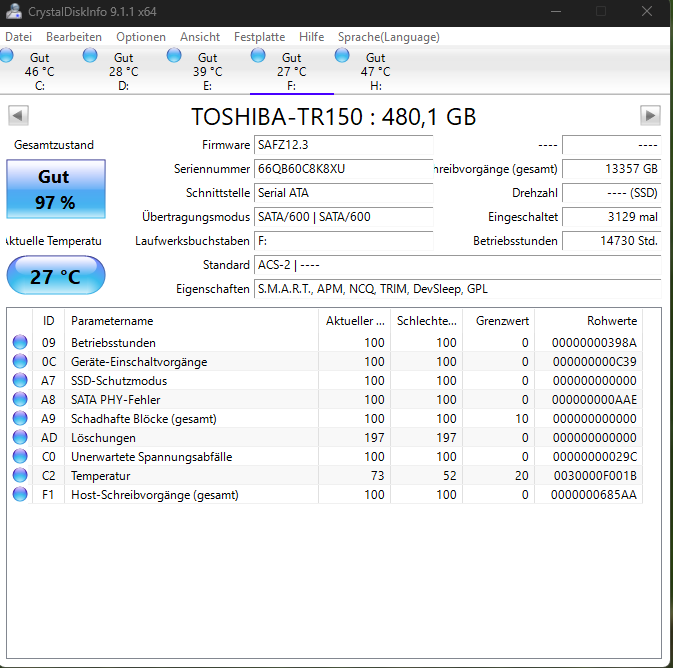Click the status orb on the Temperatur row
Image resolution: width=673 pixels, height=668 pixels.
pos(20,475)
